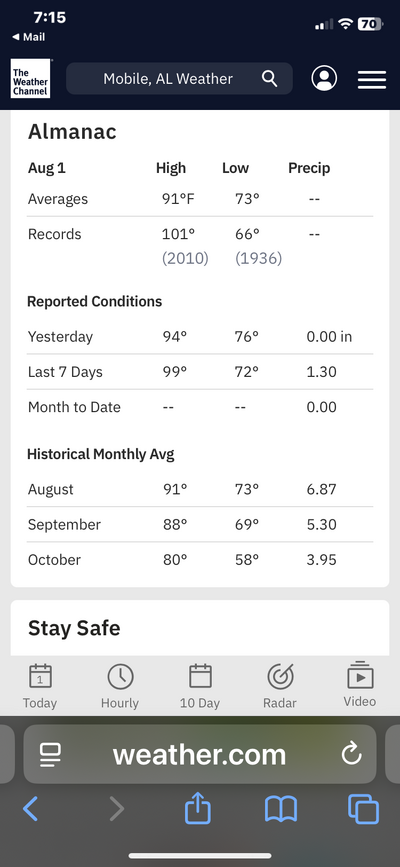Focus the Mobile, AL Weather search field
Image resolution: width=400 pixels, height=867 pixels.
coord(179,79)
